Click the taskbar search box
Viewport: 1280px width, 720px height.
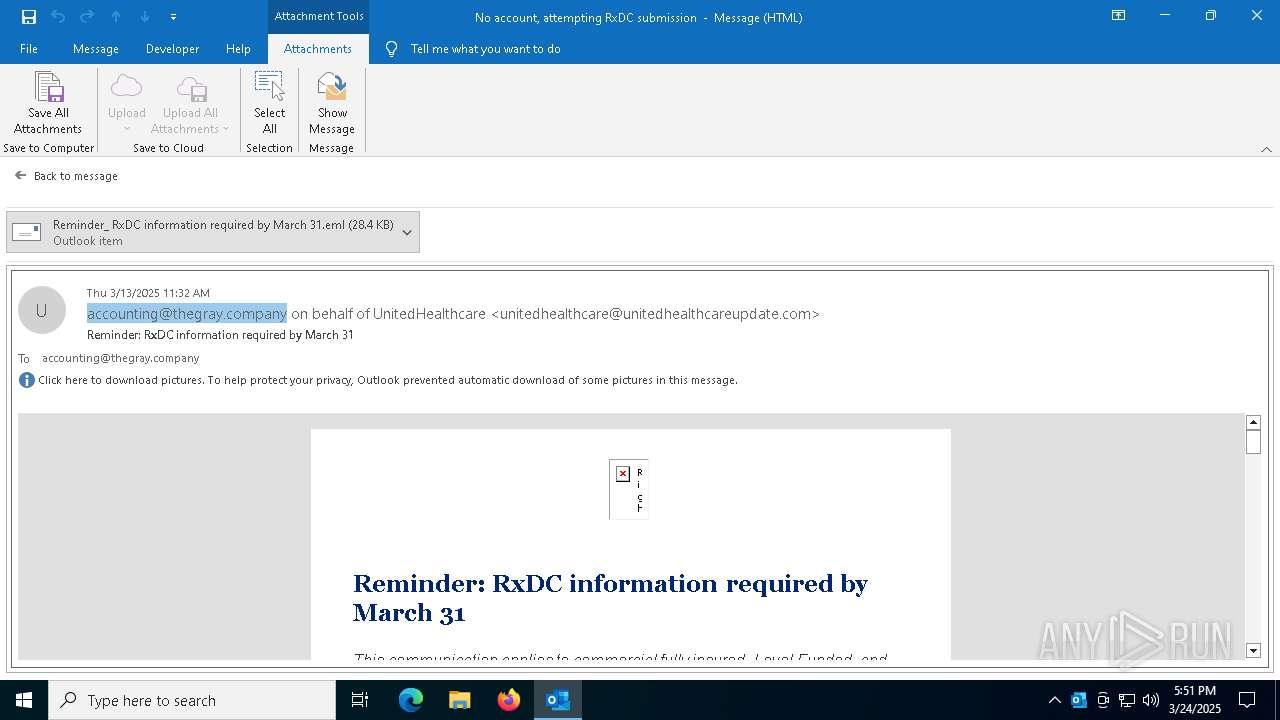(192, 700)
